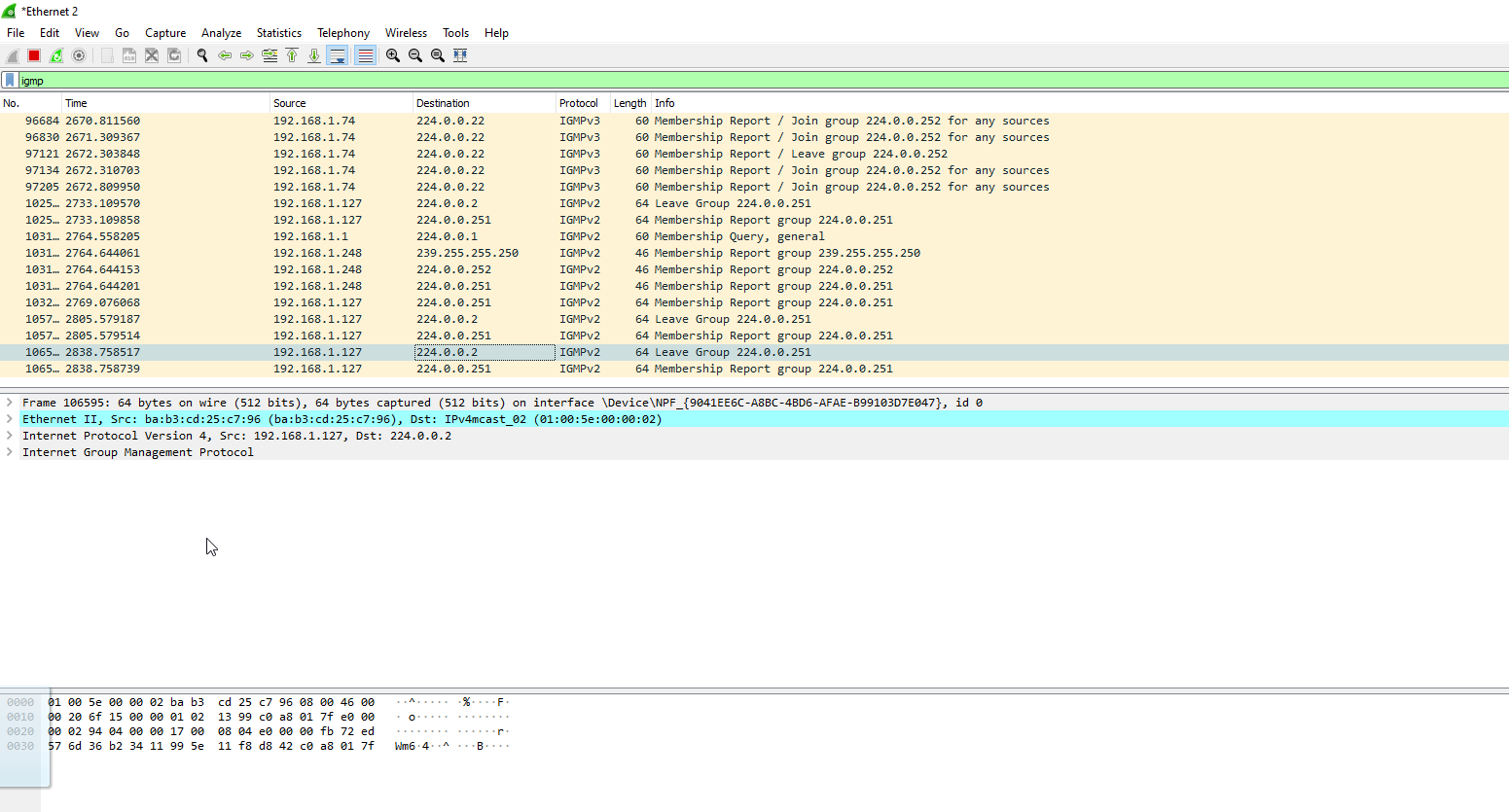
Task: Toggle auto-scroll during live capture
Action: point(338,55)
